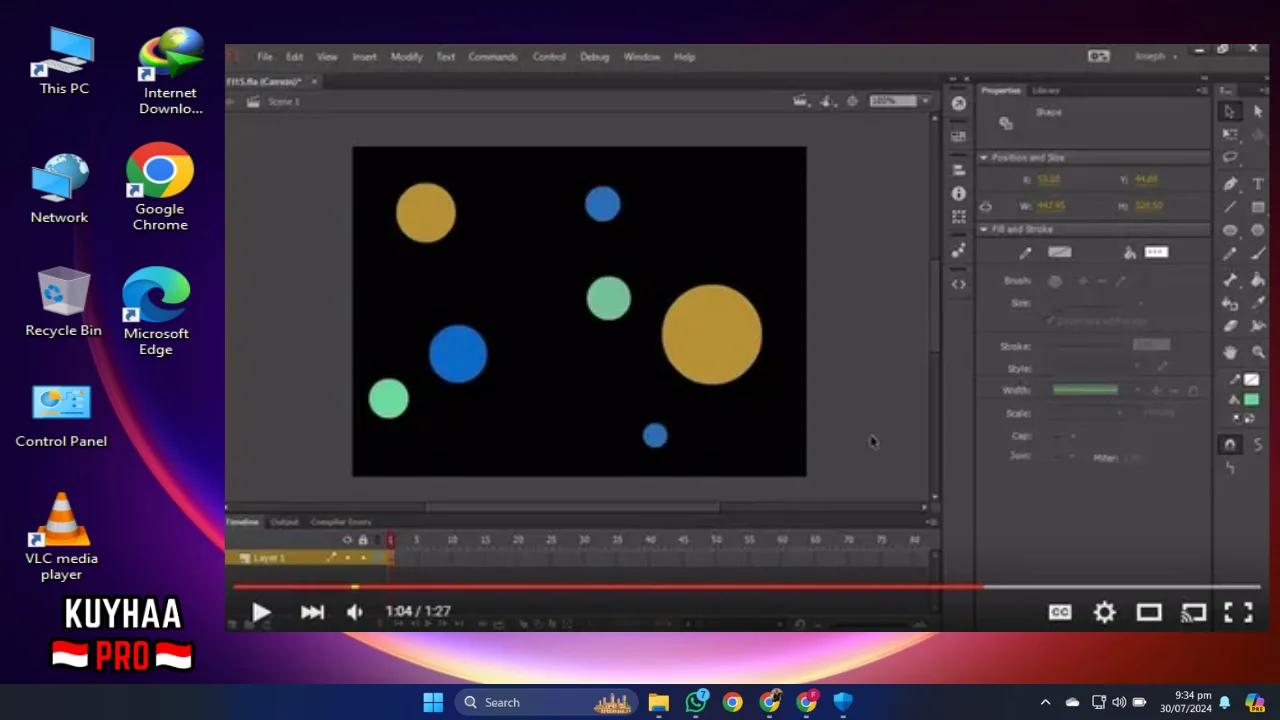
Task: Seek along the red video progress bar
Action: [746, 587]
